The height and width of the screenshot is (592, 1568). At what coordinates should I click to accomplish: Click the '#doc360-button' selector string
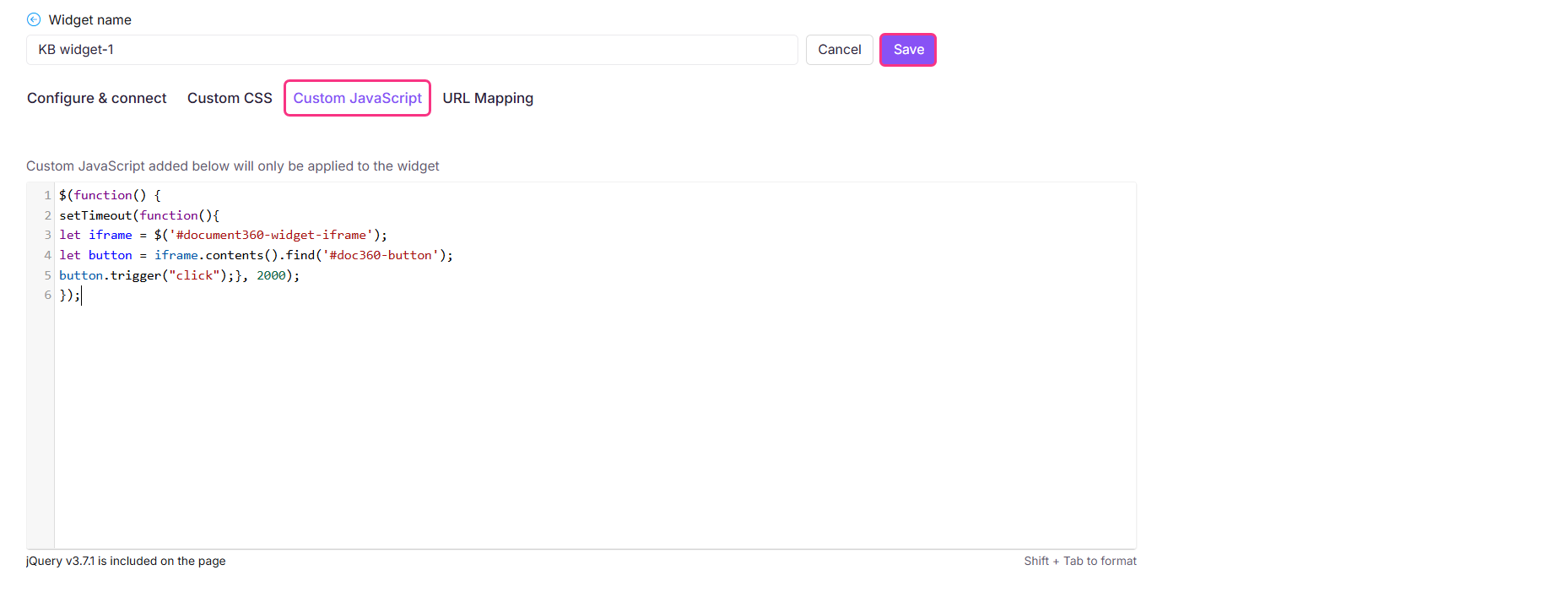tap(381, 255)
